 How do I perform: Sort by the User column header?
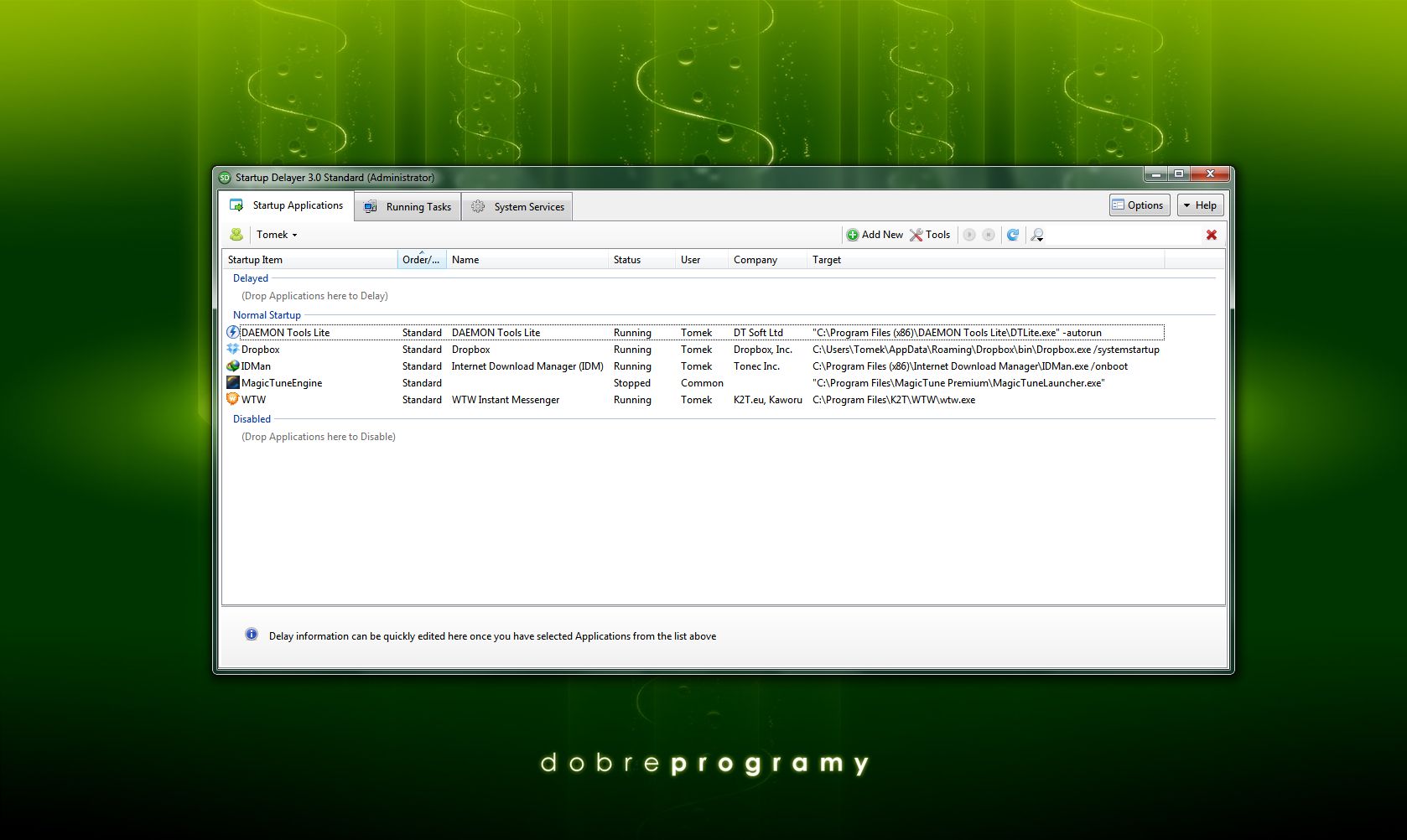702,260
